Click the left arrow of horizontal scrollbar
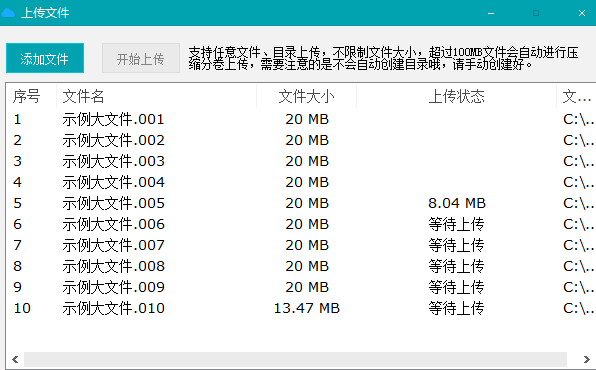 point(15,359)
